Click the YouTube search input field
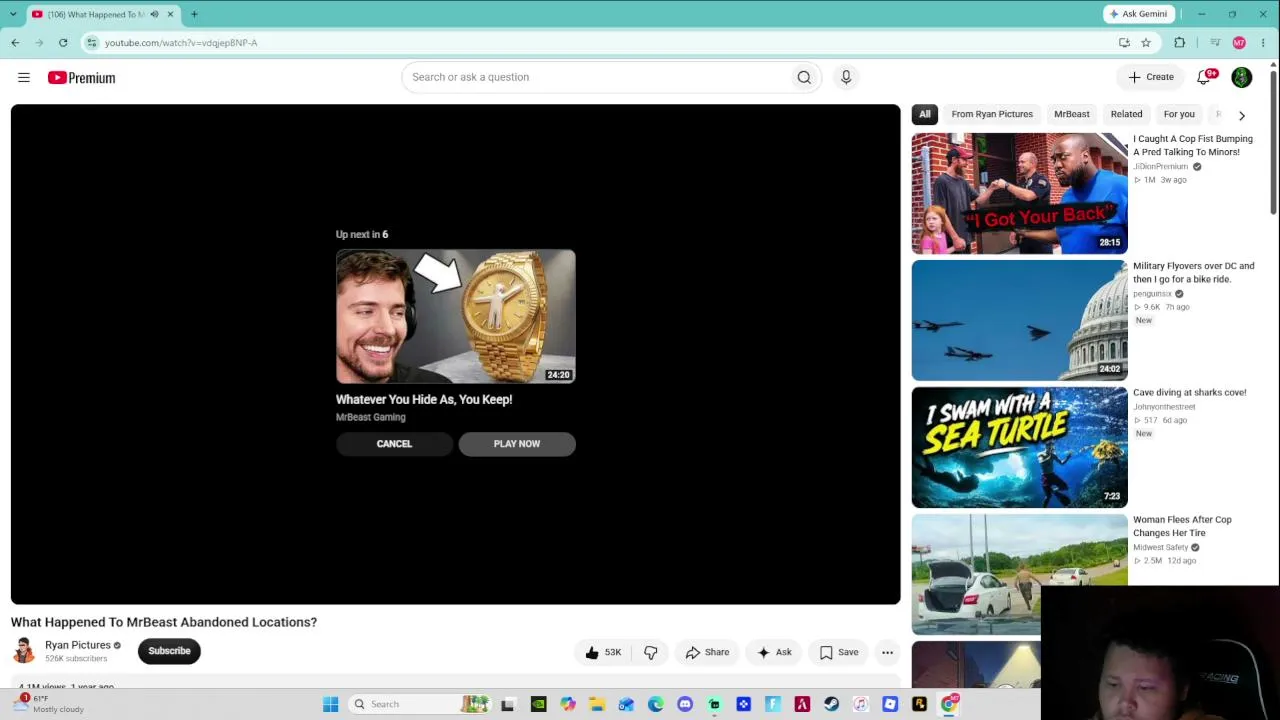This screenshot has width=1280, height=720. click(595, 77)
